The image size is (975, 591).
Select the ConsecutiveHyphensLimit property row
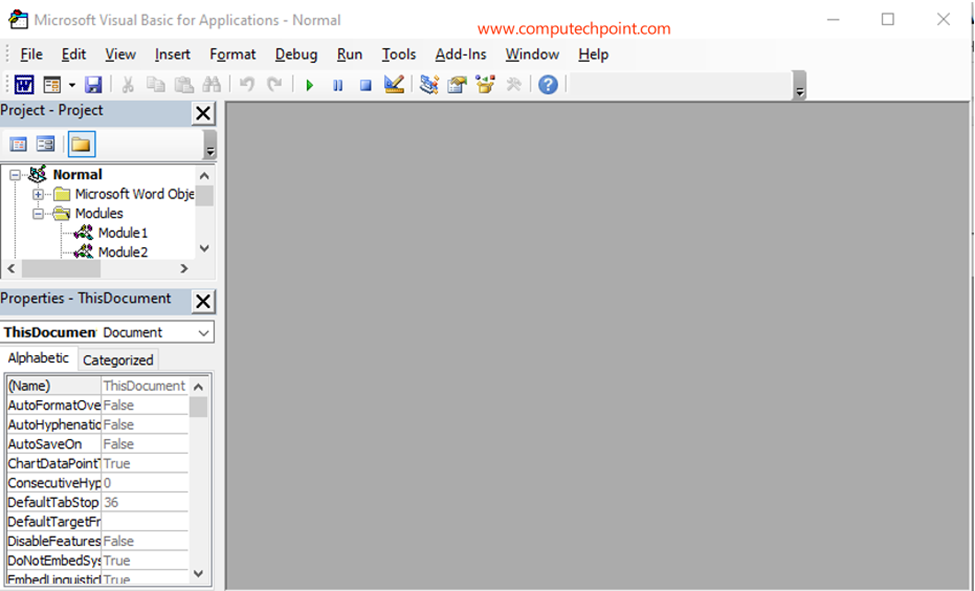click(97, 483)
